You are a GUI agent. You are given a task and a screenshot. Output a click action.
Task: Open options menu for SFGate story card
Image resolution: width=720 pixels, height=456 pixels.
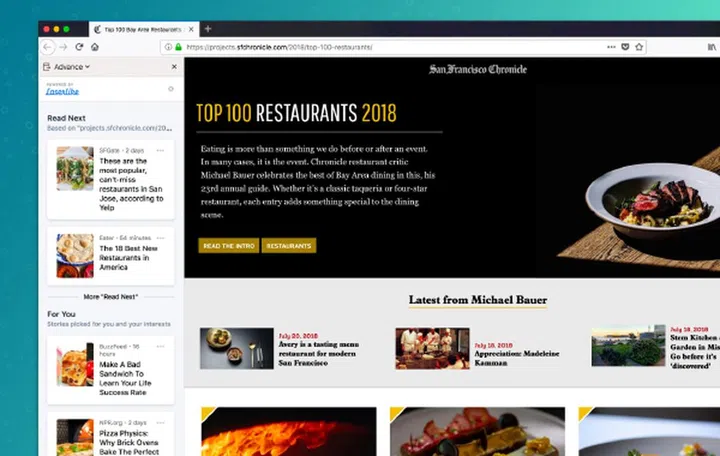(x=160, y=151)
